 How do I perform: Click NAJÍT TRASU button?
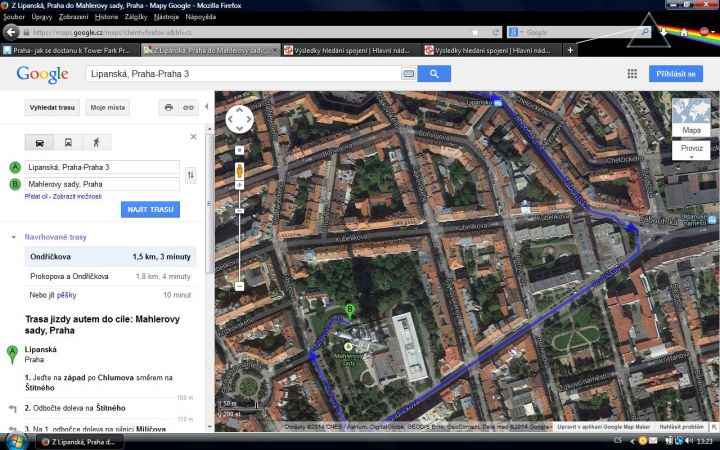pos(151,209)
